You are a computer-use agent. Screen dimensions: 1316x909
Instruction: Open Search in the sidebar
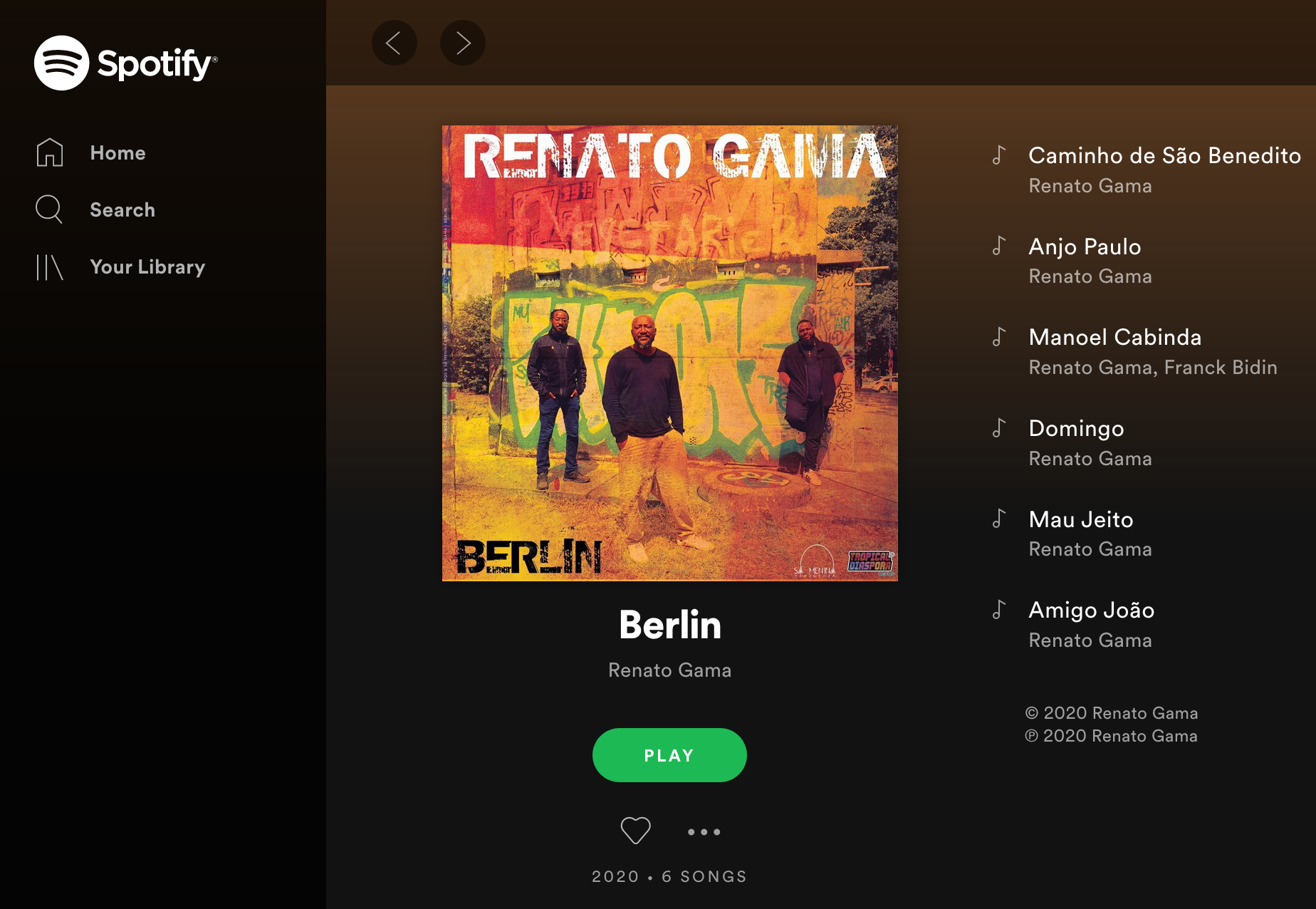(x=122, y=210)
